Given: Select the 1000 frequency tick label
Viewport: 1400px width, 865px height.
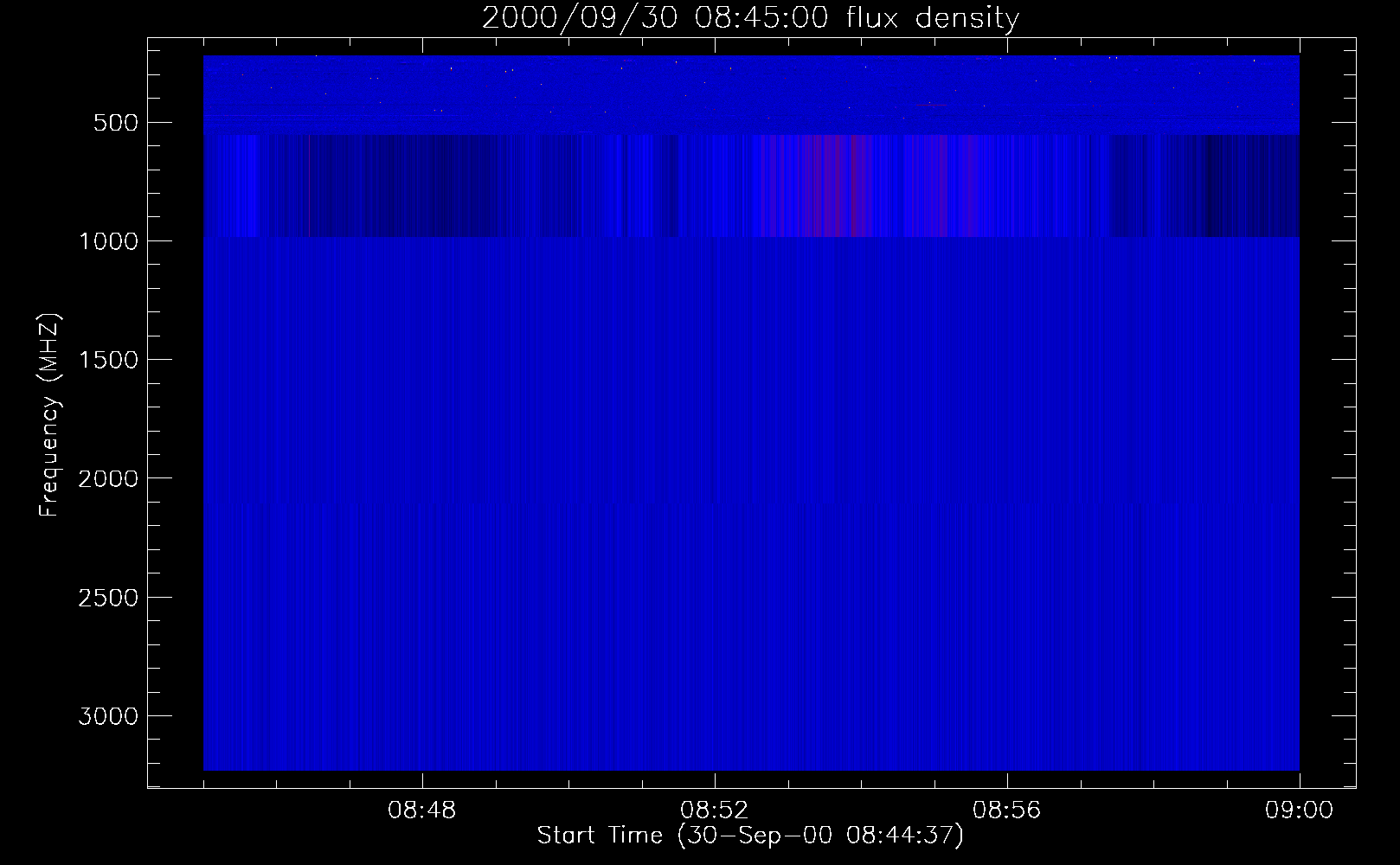Looking at the screenshot, I should (x=108, y=241).
